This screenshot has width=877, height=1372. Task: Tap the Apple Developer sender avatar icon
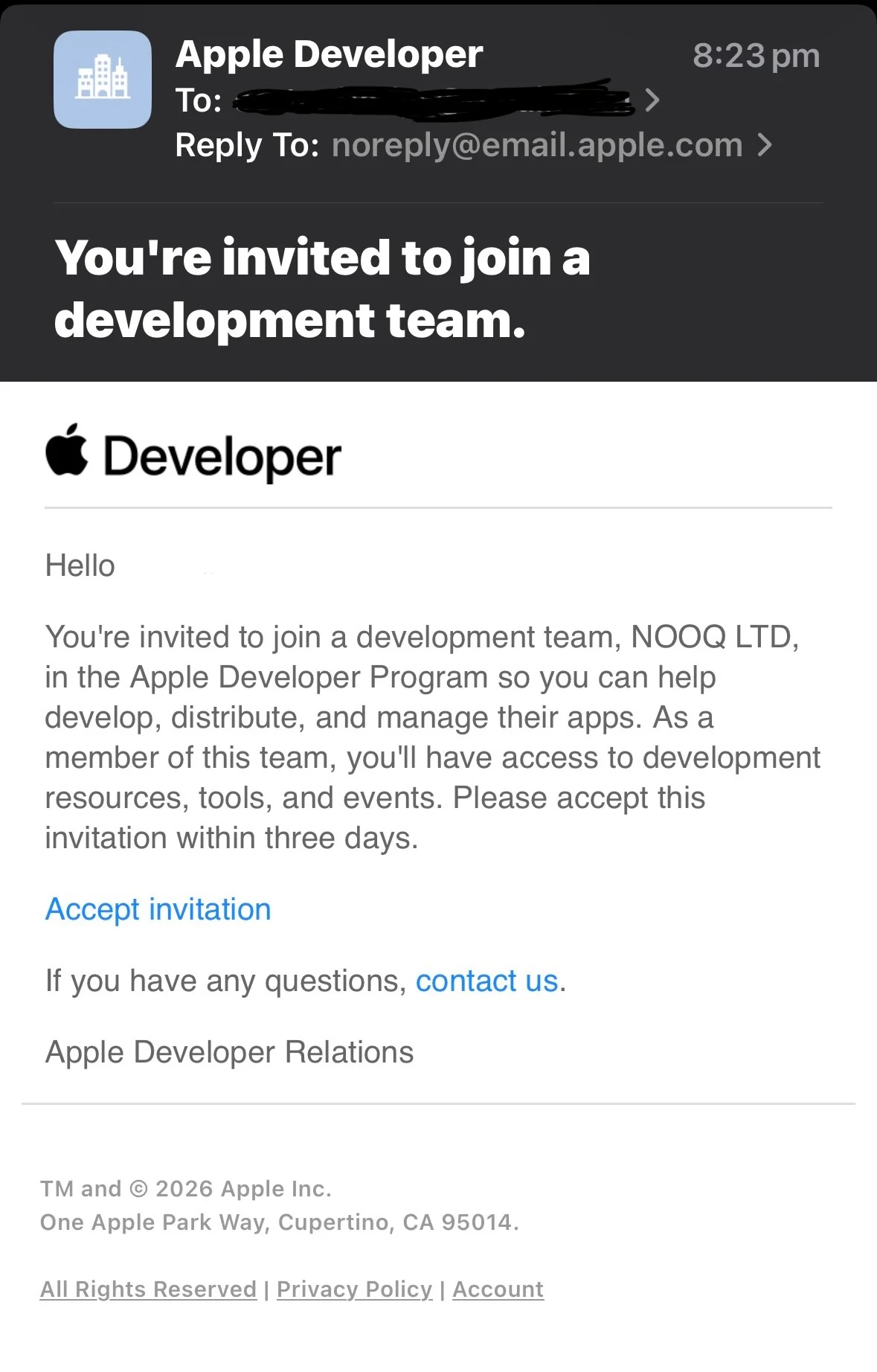103,80
